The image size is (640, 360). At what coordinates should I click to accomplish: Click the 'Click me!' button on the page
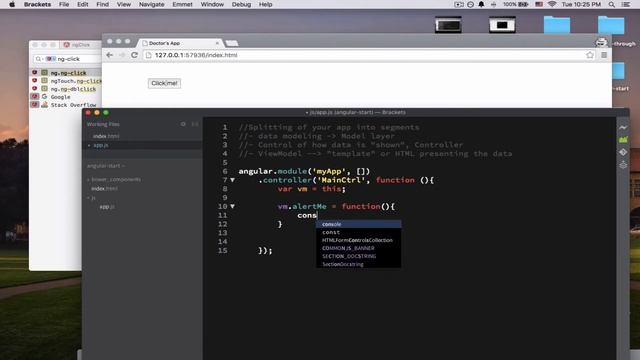pyautogui.click(x=164, y=83)
